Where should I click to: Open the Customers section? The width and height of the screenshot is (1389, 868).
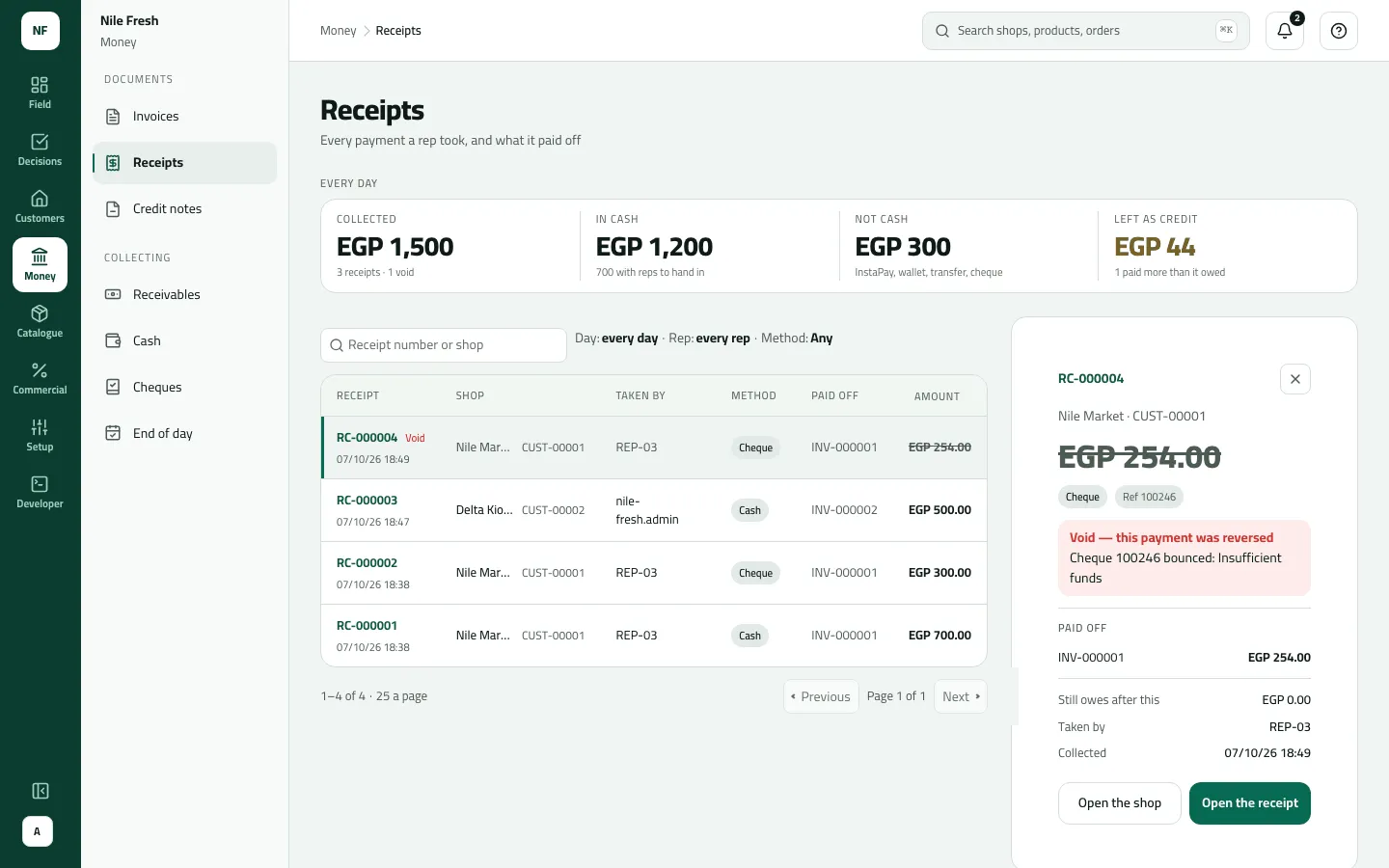click(40, 207)
